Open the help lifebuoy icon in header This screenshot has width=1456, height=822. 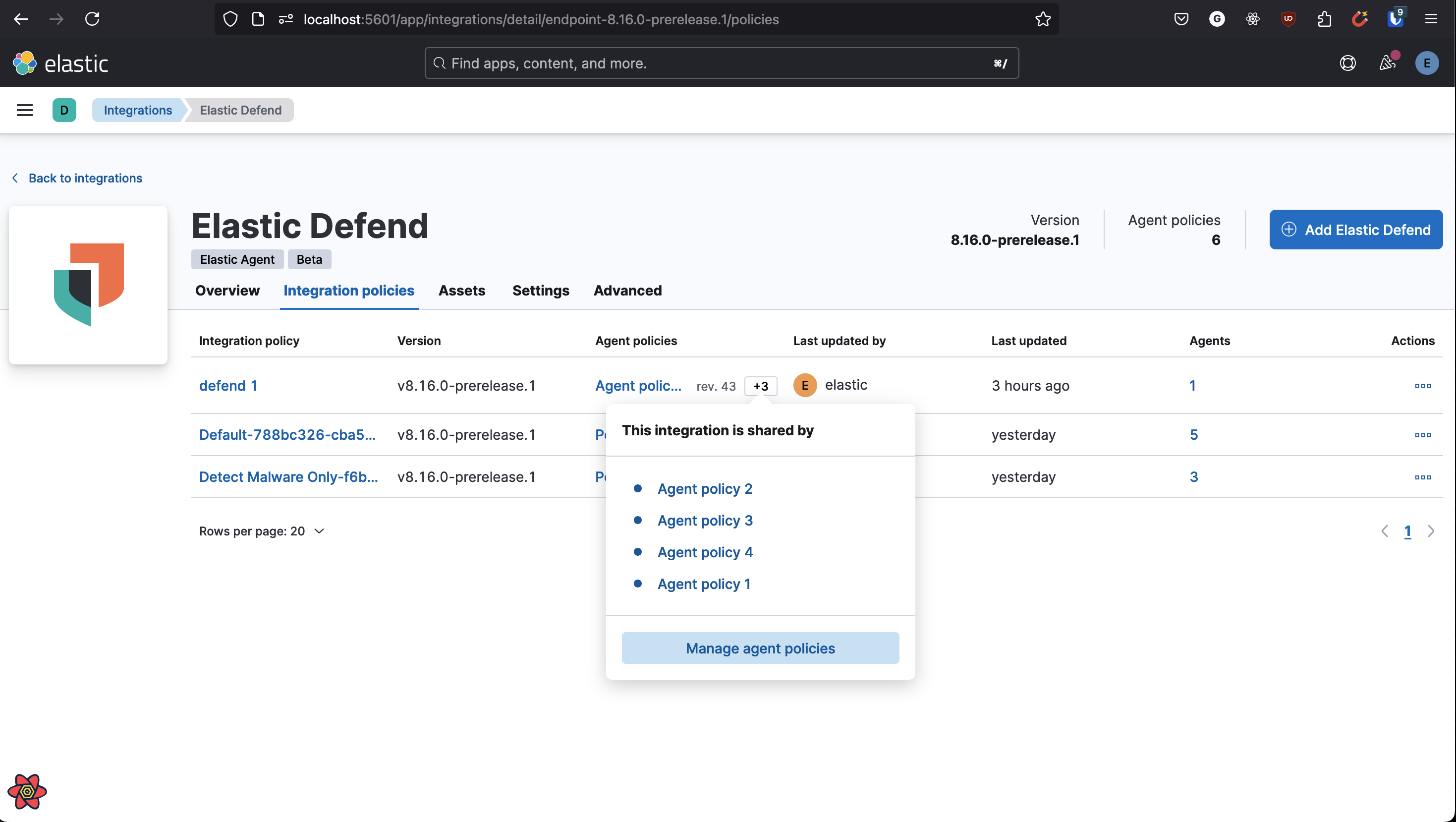coord(1347,63)
